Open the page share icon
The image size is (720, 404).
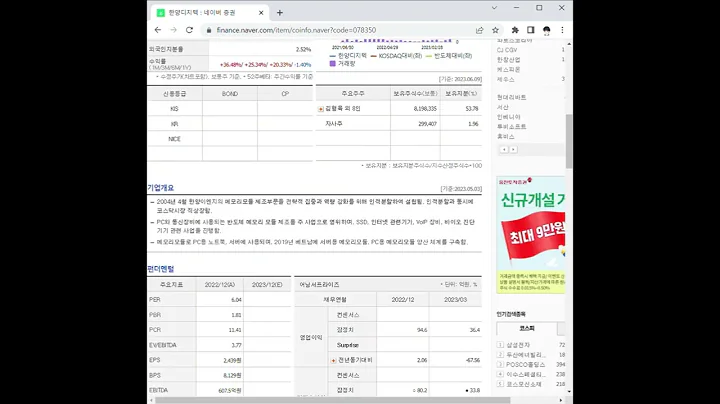pyautogui.click(x=479, y=30)
